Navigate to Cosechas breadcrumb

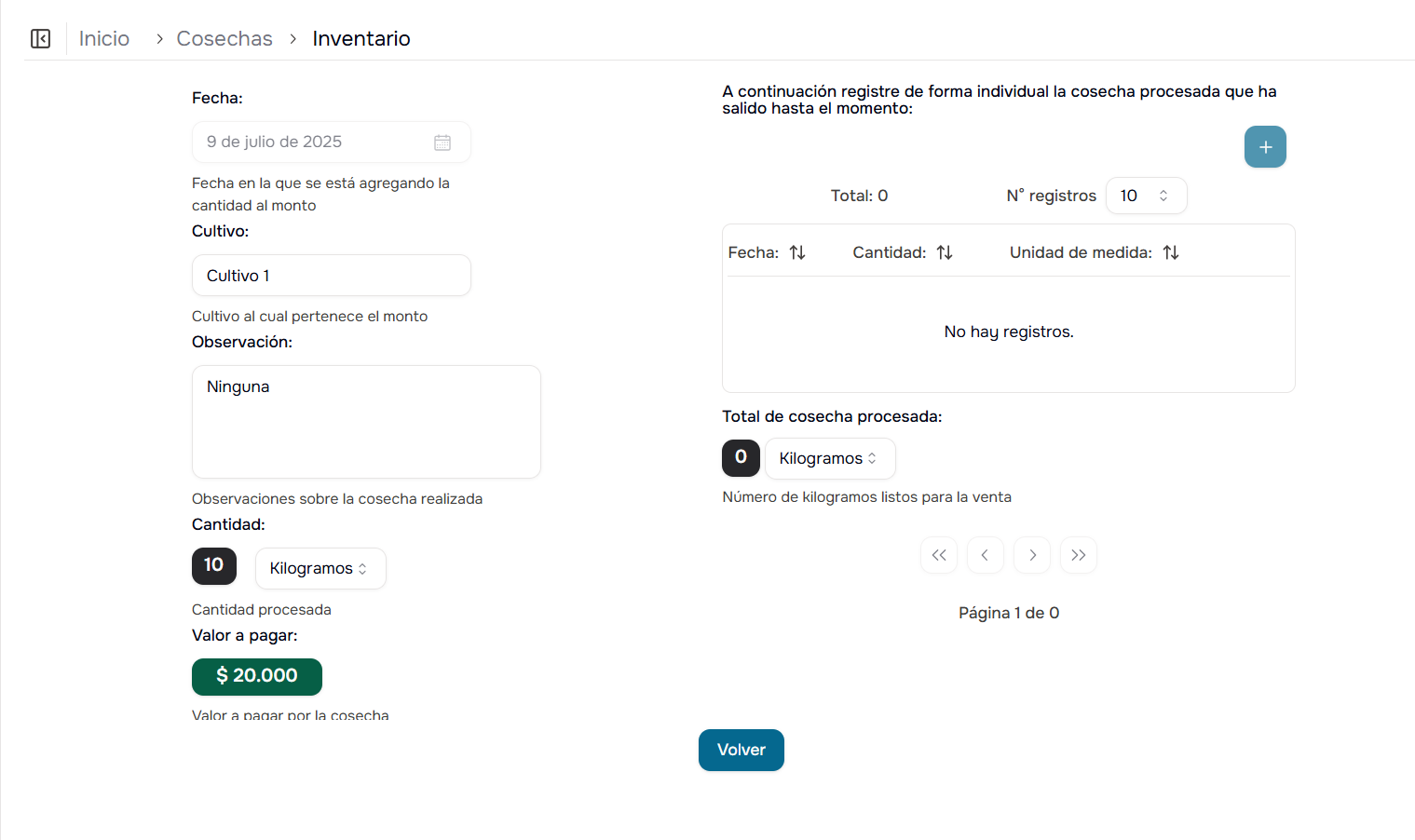tap(224, 38)
